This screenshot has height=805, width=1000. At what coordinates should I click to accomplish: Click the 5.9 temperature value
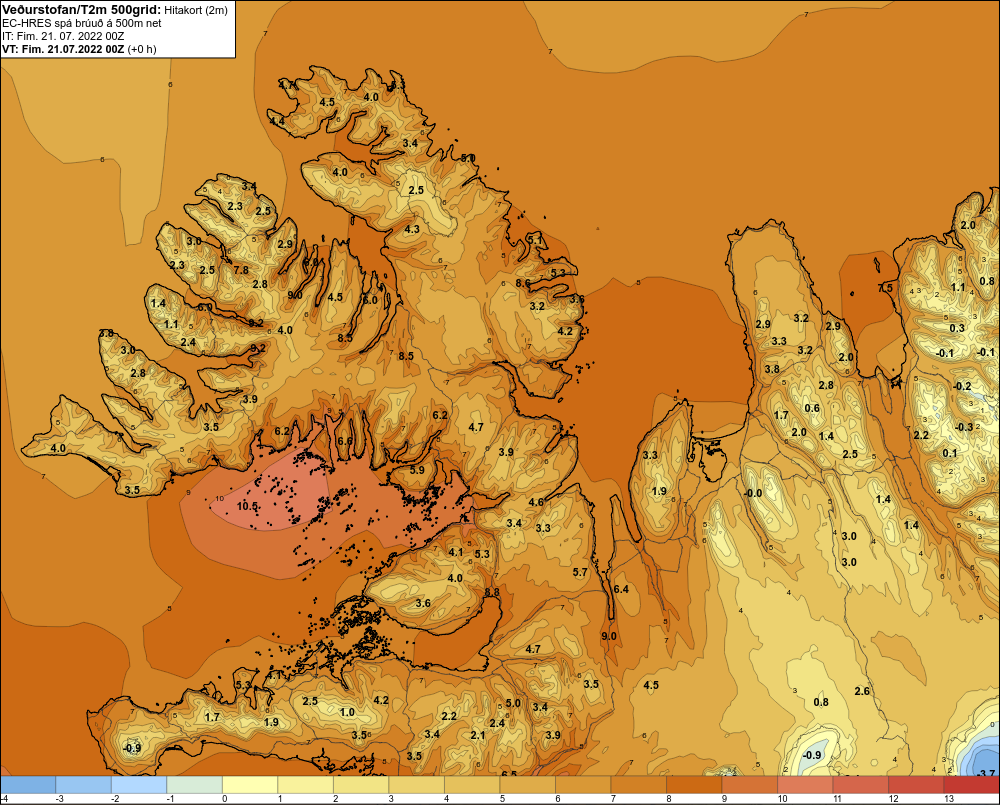[x=417, y=470]
